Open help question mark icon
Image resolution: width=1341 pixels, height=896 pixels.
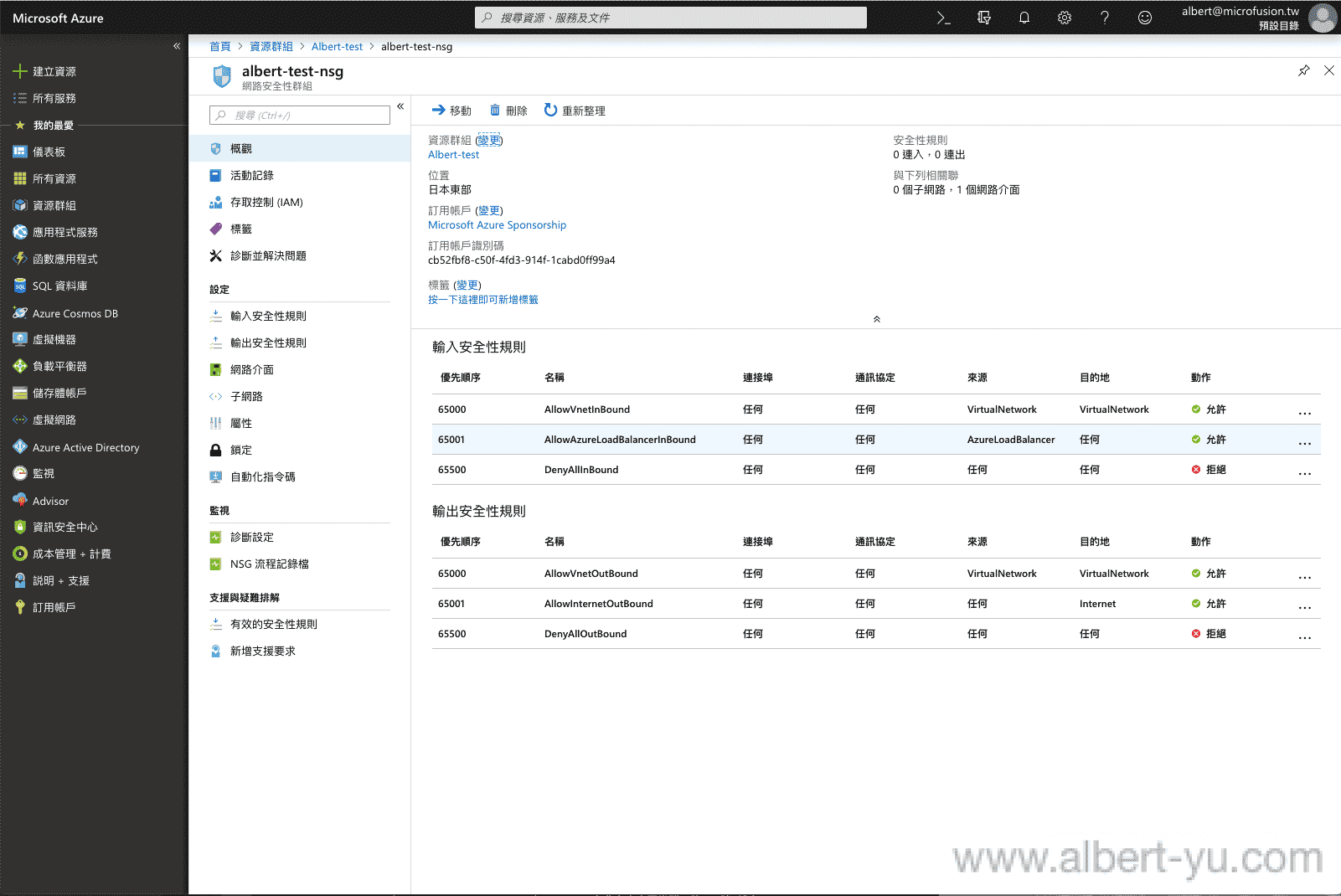tap(1105, 18)
